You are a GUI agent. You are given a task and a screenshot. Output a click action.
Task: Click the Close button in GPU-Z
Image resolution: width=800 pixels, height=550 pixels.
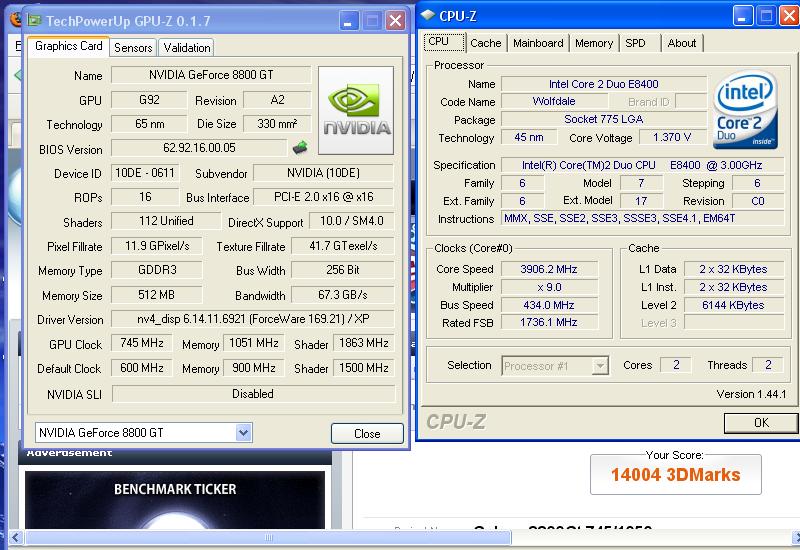[367, 434]
